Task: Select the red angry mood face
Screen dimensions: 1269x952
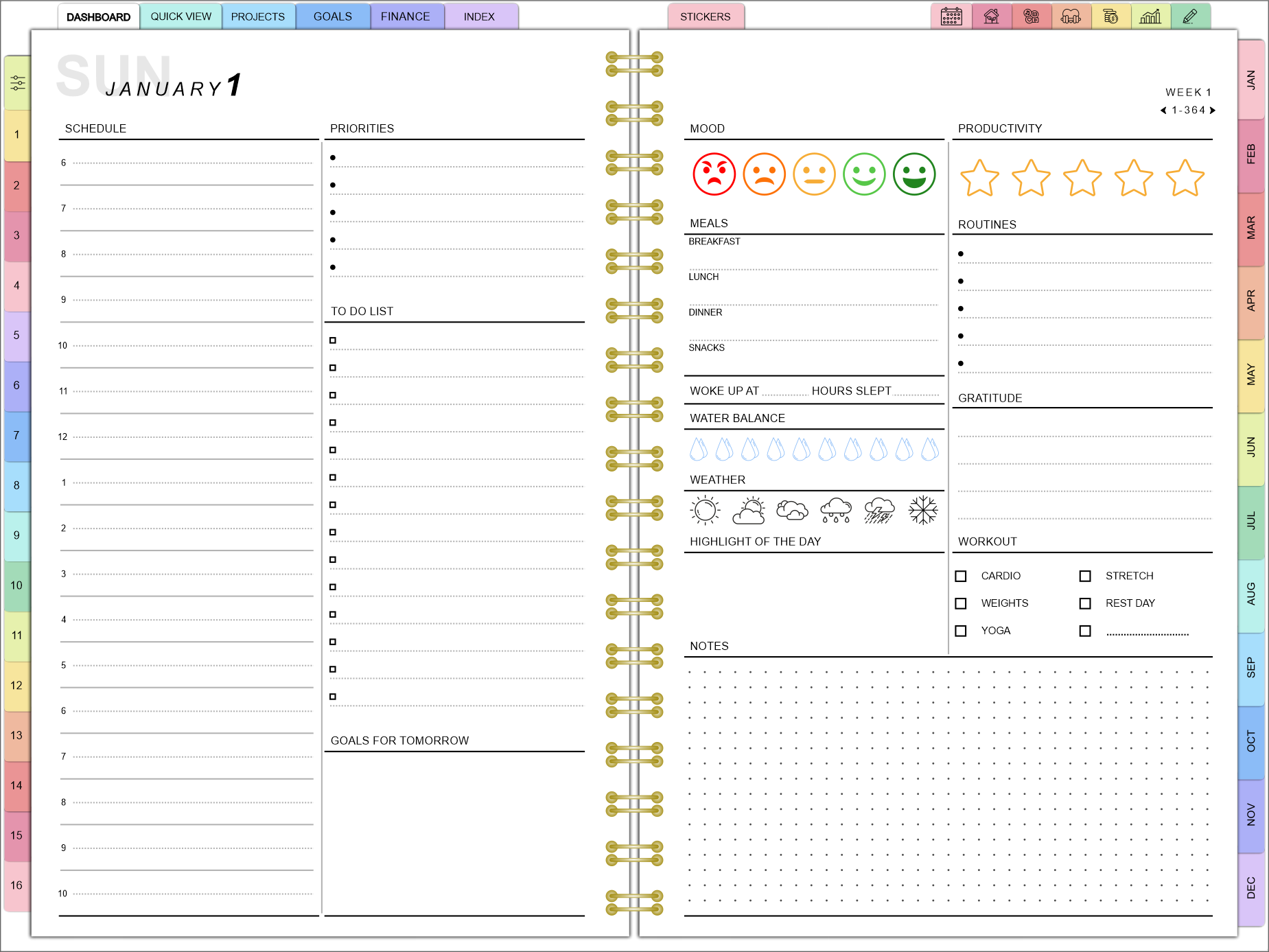Action: pyautogui.click(x=714, y=174)
